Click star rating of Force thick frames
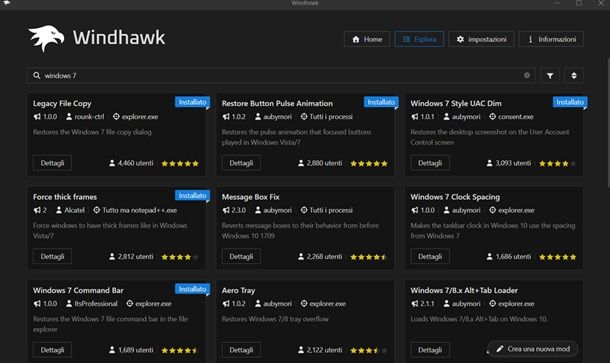The height and width of the screenshot is (363, 610). [180, 257]
